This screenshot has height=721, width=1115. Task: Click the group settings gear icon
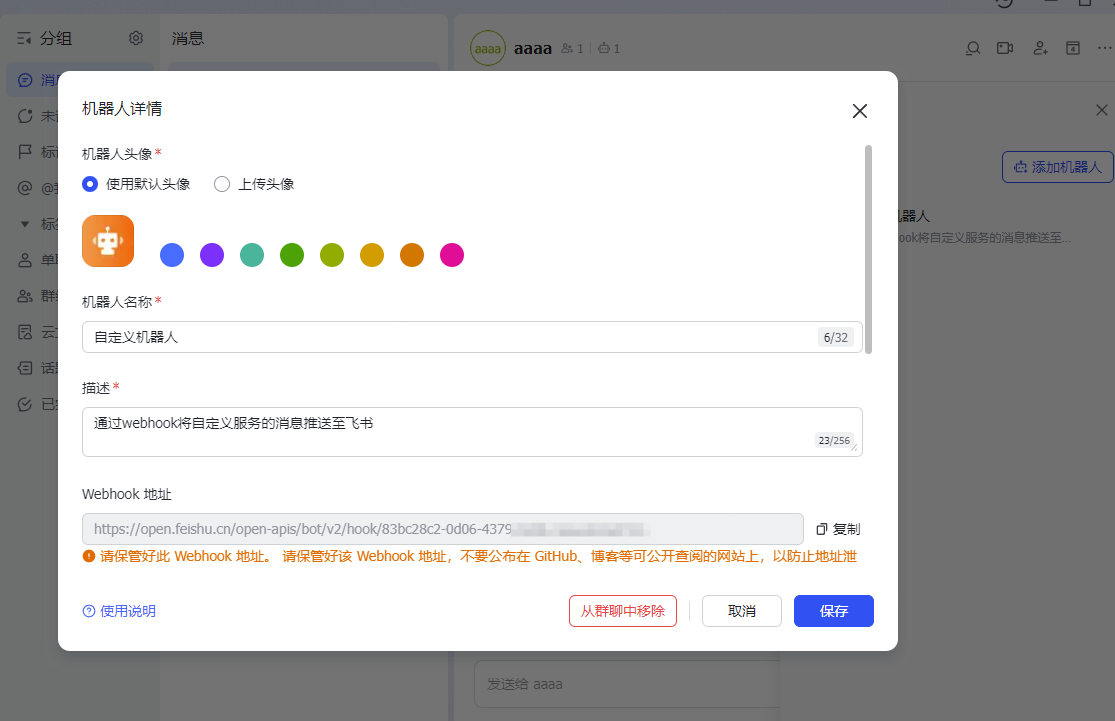136,38
